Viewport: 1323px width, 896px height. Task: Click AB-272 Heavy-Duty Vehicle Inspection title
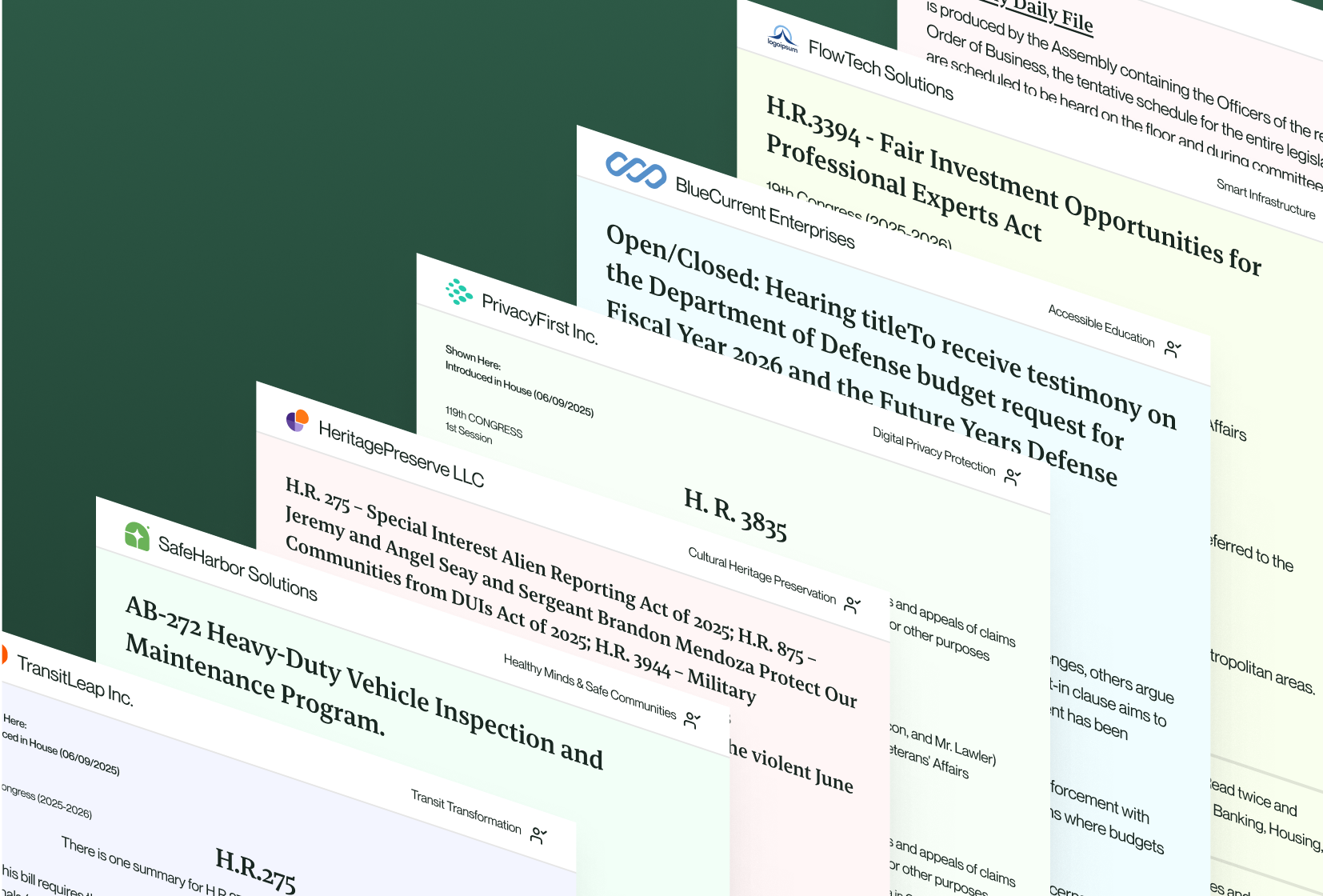[x=364, y=682]
